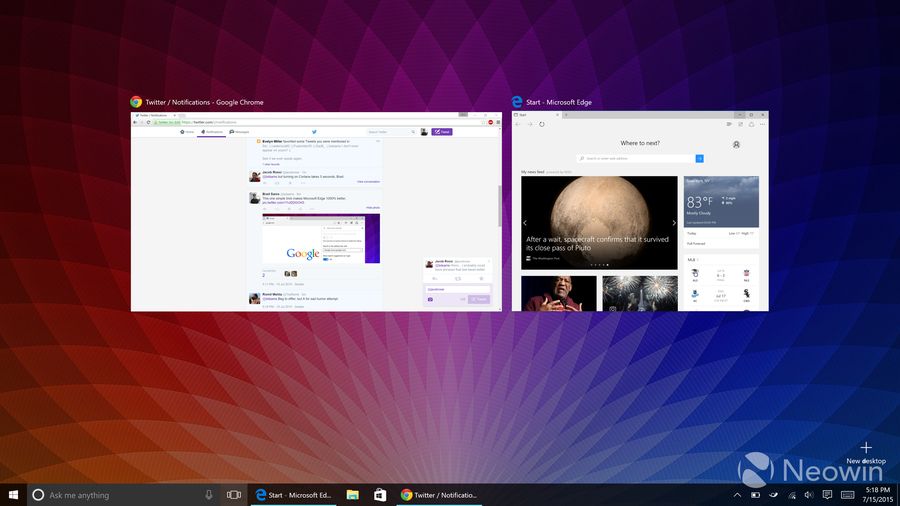Select the Twitter Google Chrome window thumbnail
This screenshot has width=900, height=506.
pos(316,212)
